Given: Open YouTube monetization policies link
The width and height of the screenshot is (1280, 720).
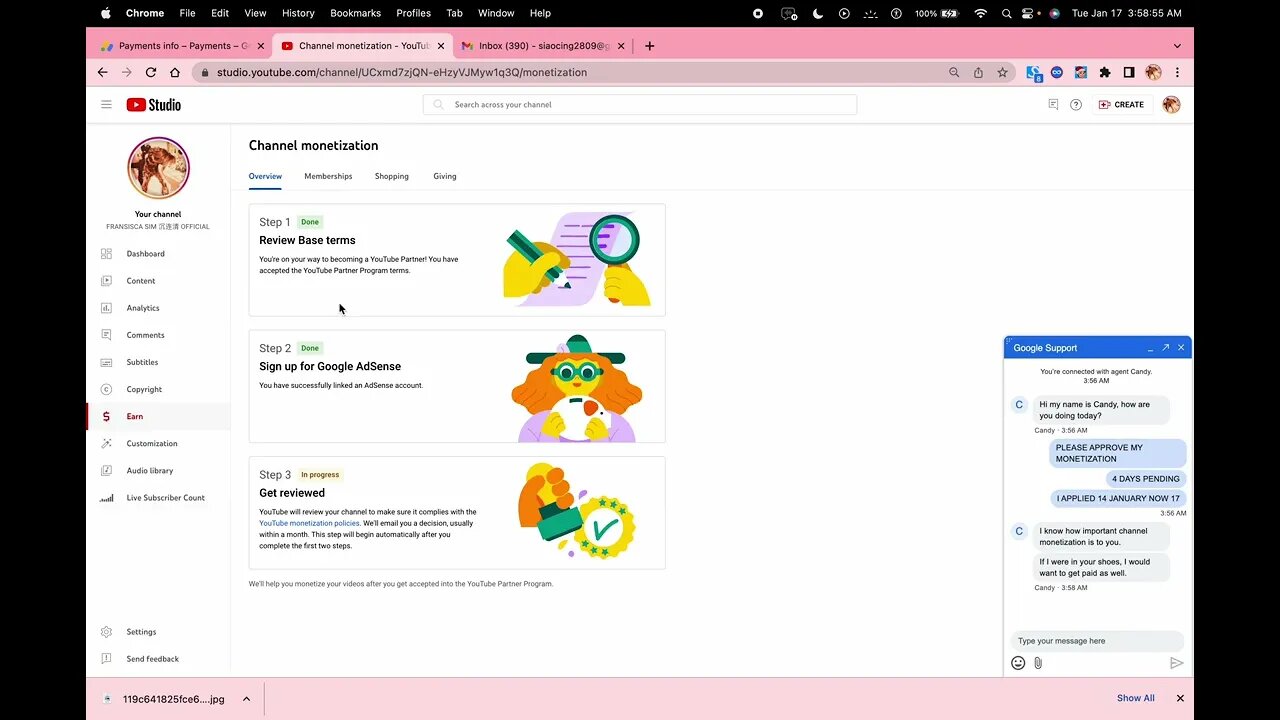Looking at the screenshot, I should (310, 523).
